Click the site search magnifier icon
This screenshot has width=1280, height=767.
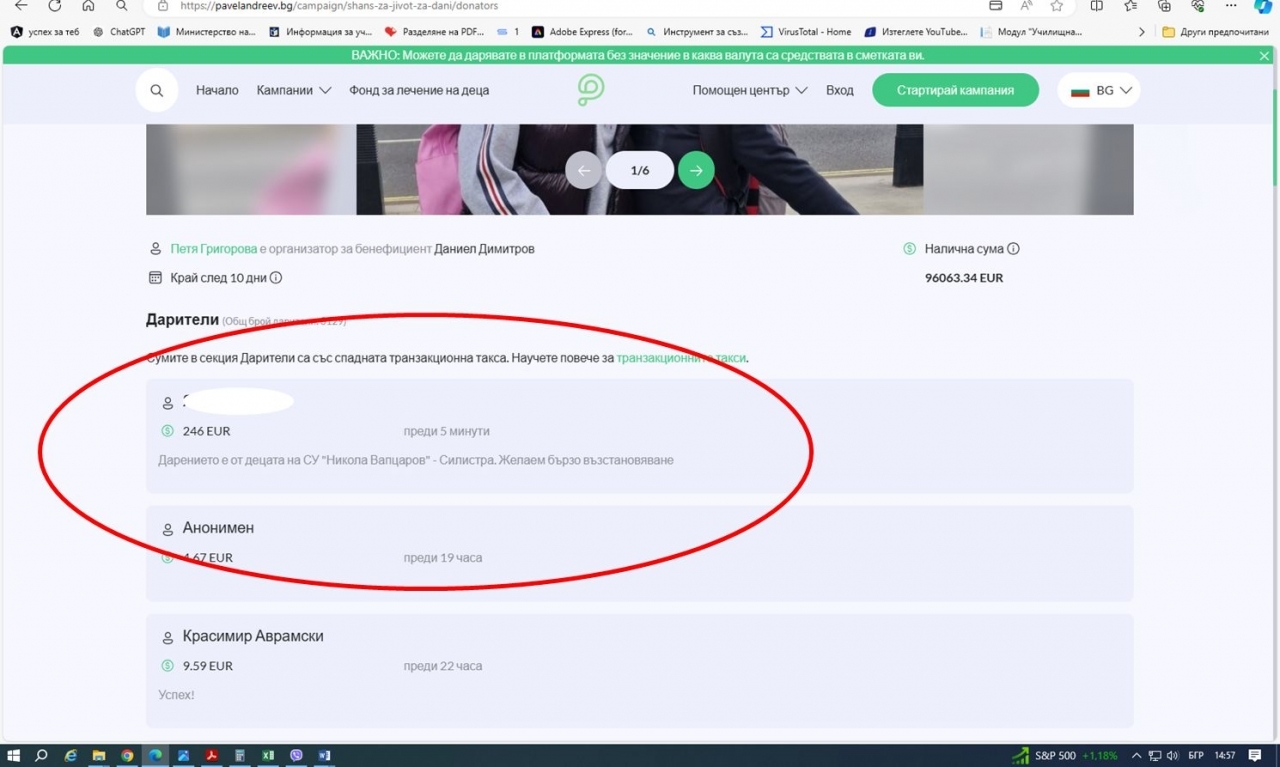click(x=157, y=90)
